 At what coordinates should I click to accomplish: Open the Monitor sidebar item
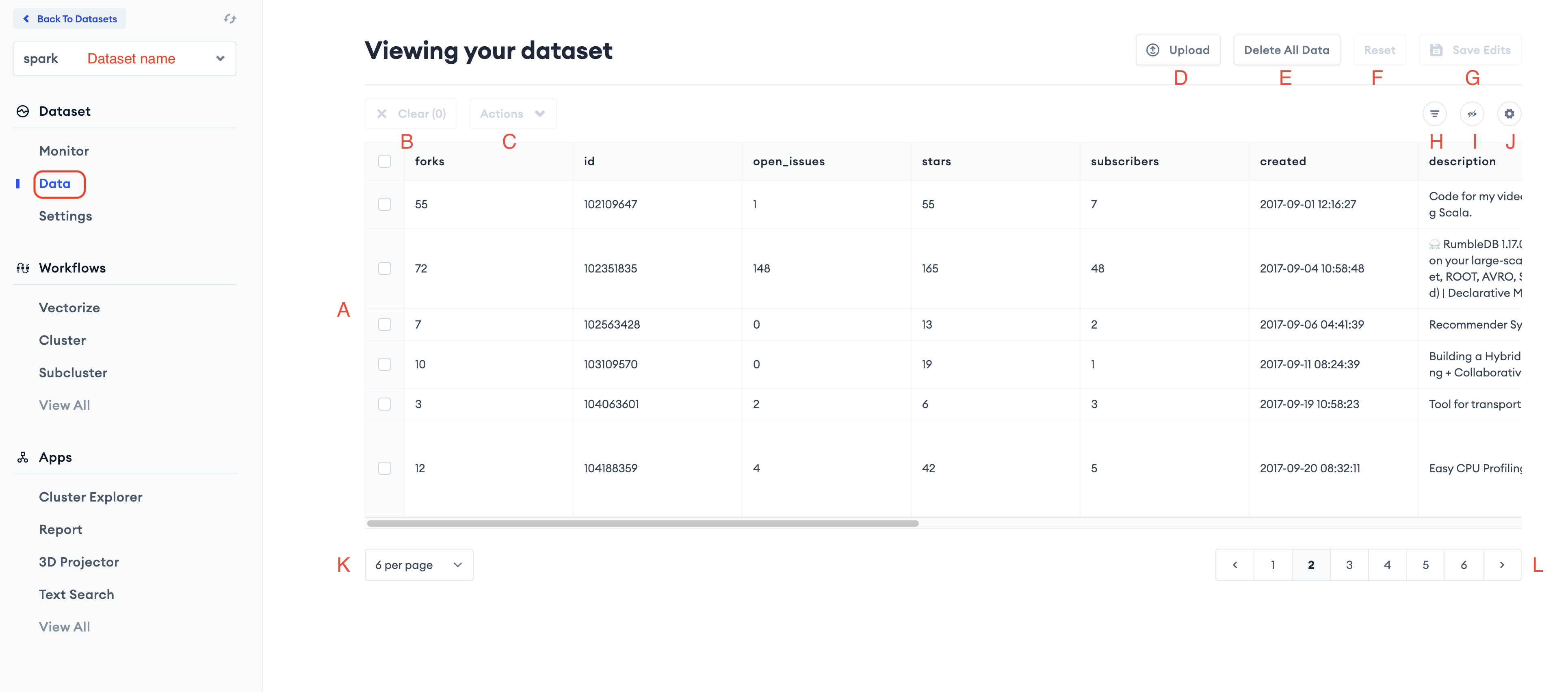tap(64, 151)
